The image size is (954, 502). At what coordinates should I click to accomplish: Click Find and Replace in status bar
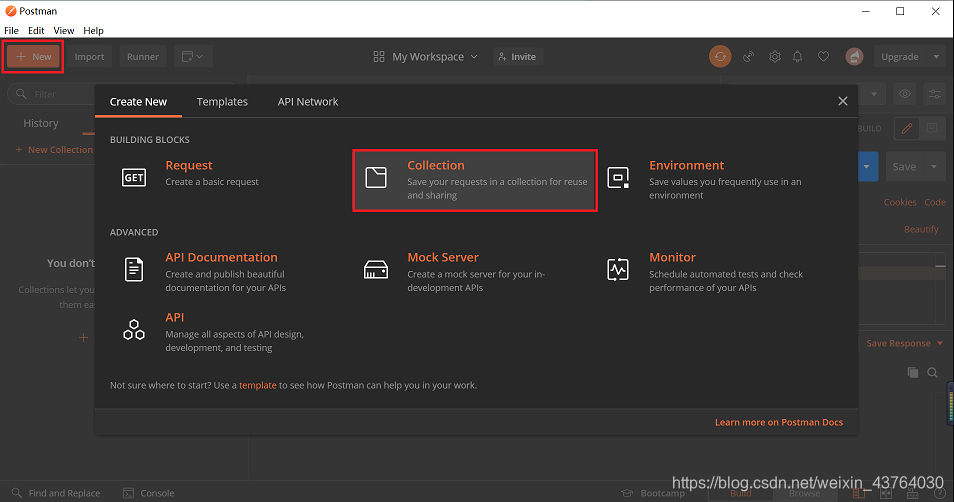tap(56, 493)
